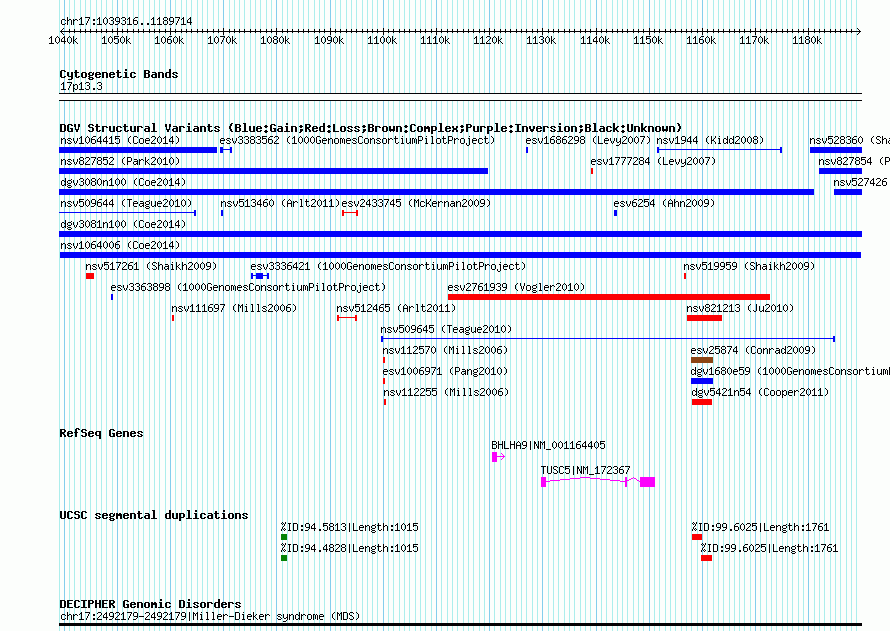The height and width of the screenshot is (631, 890).
Task: Select the nsv509644 (Teague2010) thin line
Action: pyautogui.click(x=128, y=213)
